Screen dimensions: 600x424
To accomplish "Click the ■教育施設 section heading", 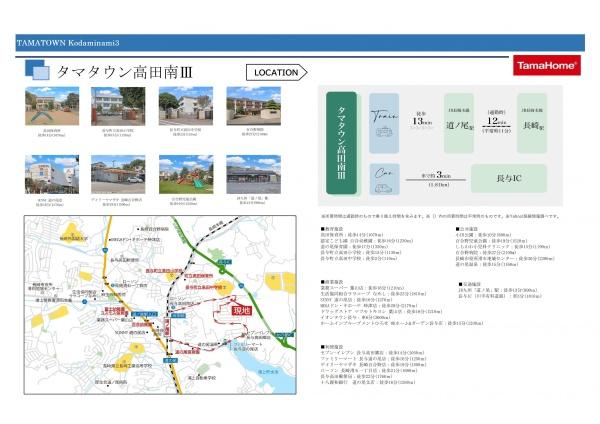I will pyautogui.click(x=332, y=229).
